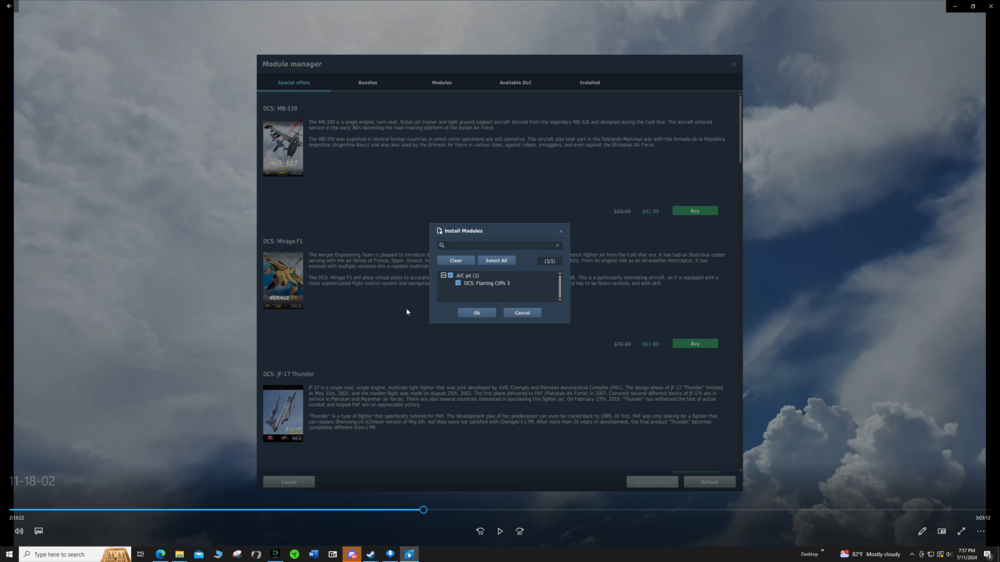Open the Available DLC tab

[515, 82]
